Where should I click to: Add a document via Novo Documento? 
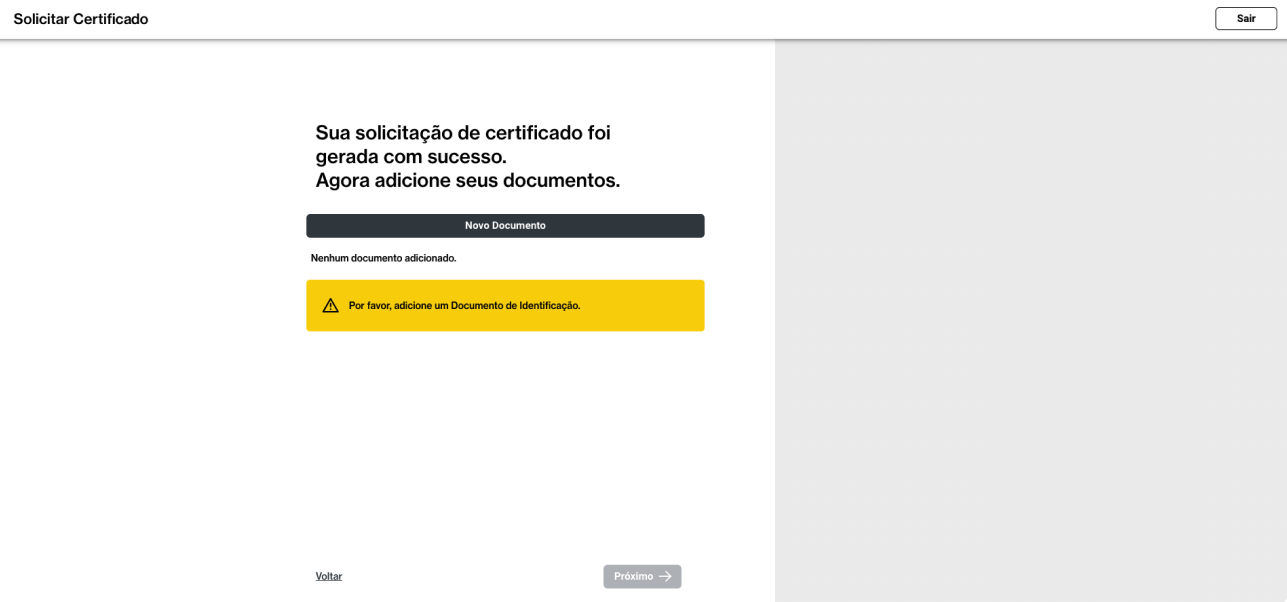[505, 226]
